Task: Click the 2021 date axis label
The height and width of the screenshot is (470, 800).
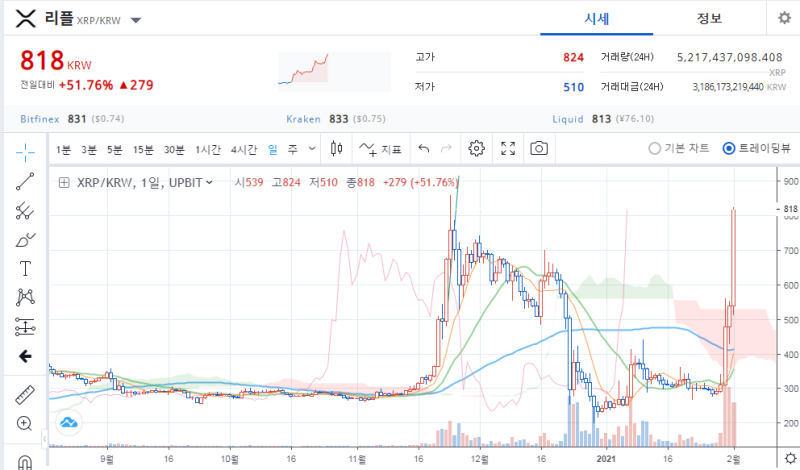Action: coord(607,459)
